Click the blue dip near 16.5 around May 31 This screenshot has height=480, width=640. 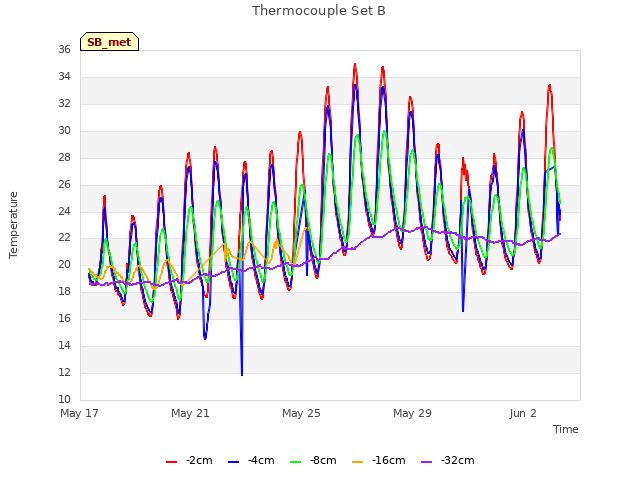pos(463,310)
